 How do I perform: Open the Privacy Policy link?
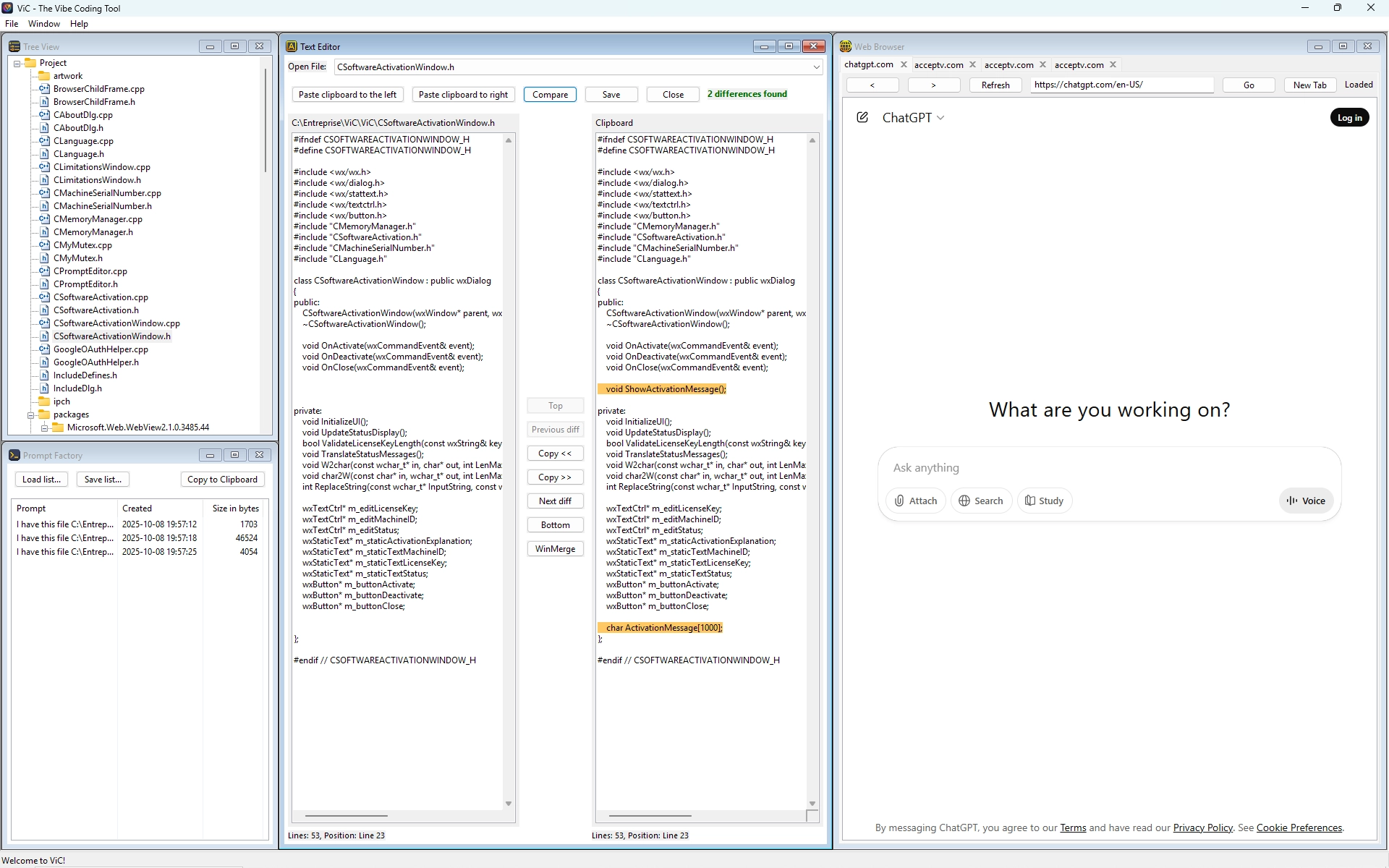[1202, 827]
